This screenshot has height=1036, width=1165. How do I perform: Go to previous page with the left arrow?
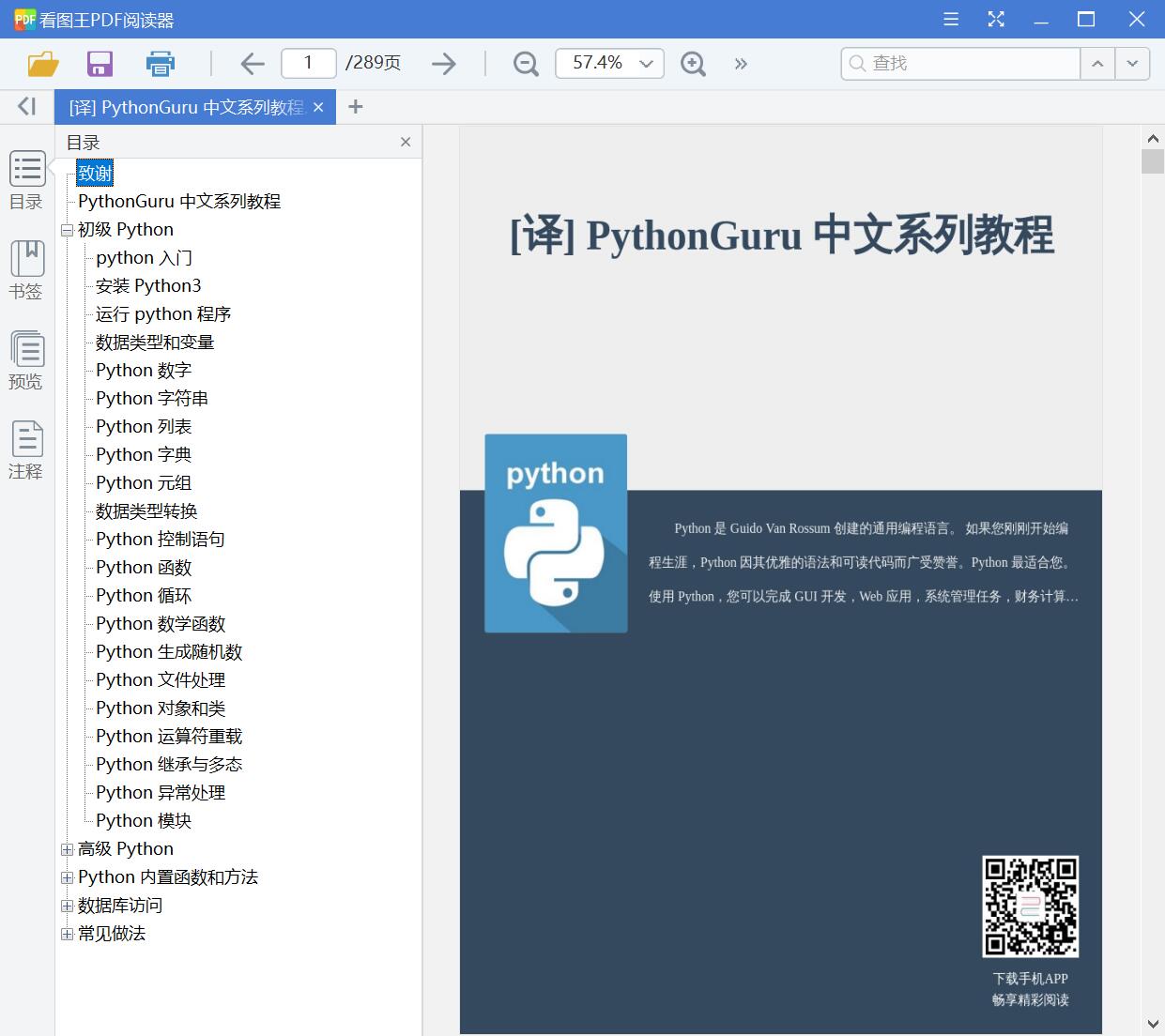point(252,63)
